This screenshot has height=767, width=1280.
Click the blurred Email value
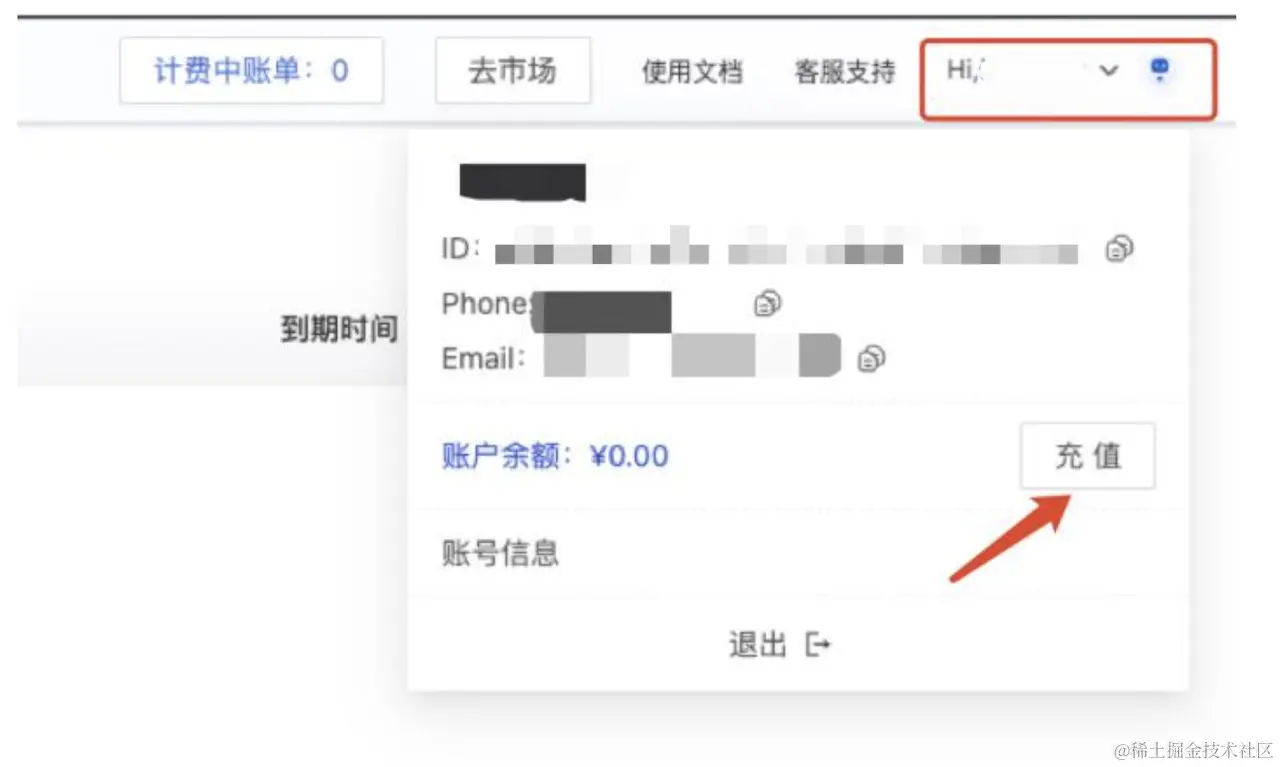coord(692,357)
